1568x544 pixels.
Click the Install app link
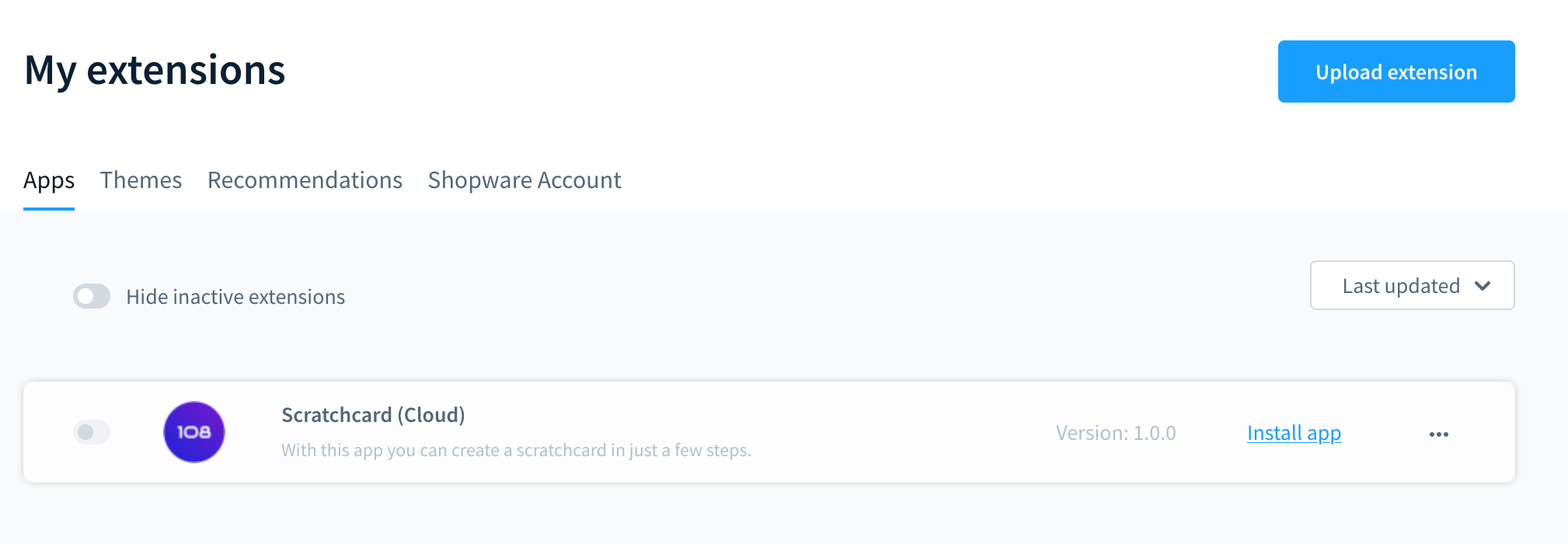(x=1294, y=433)
